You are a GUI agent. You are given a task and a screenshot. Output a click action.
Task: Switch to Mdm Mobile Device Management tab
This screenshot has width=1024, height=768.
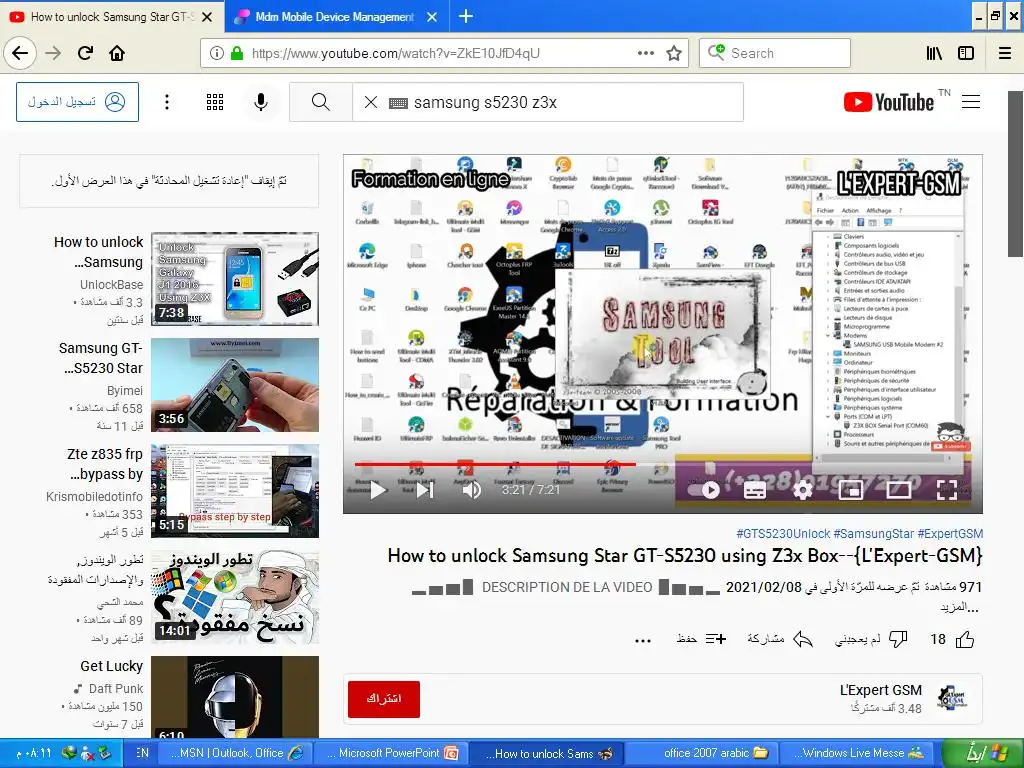pos(336,16)
